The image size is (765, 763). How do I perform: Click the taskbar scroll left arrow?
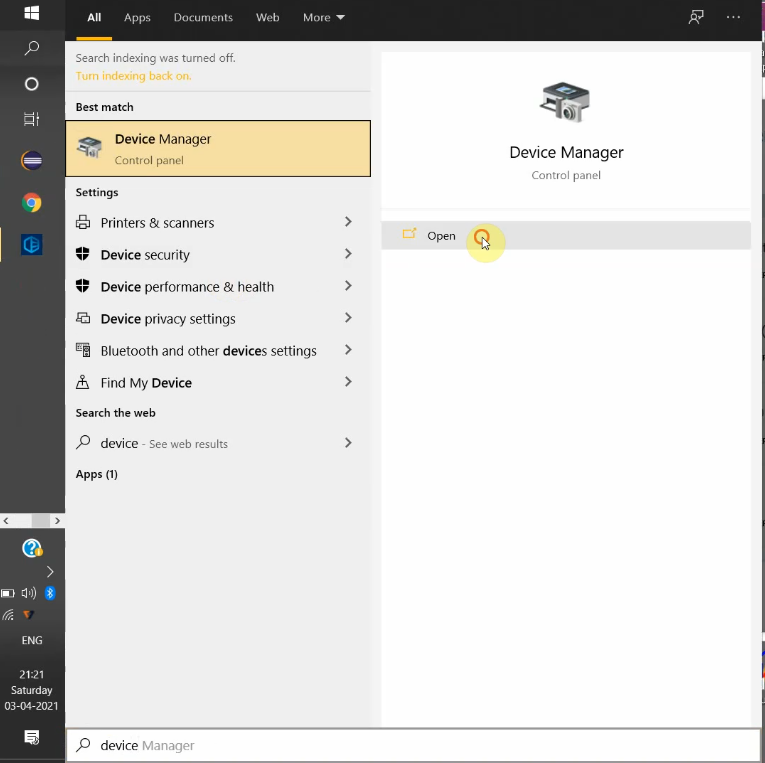tap(6, 521)
